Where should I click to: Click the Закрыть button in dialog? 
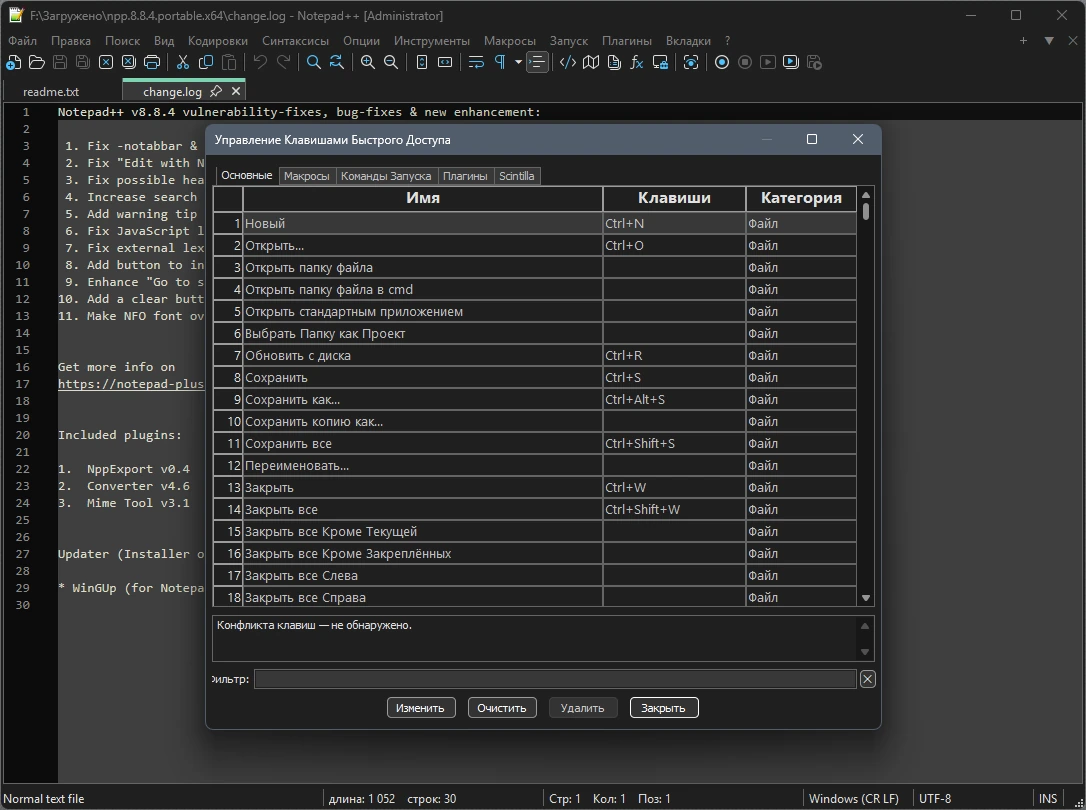664,708
